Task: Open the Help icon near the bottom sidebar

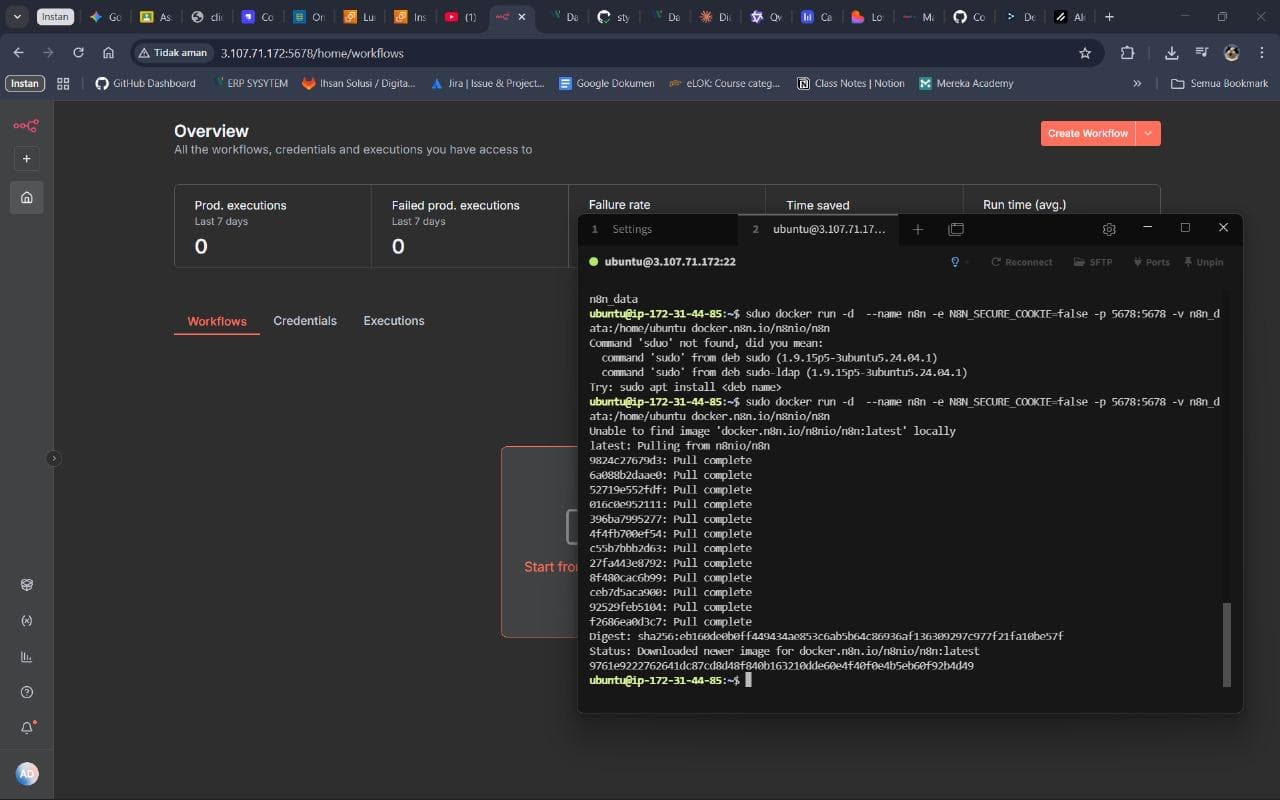Action: [x=26, y=691]
